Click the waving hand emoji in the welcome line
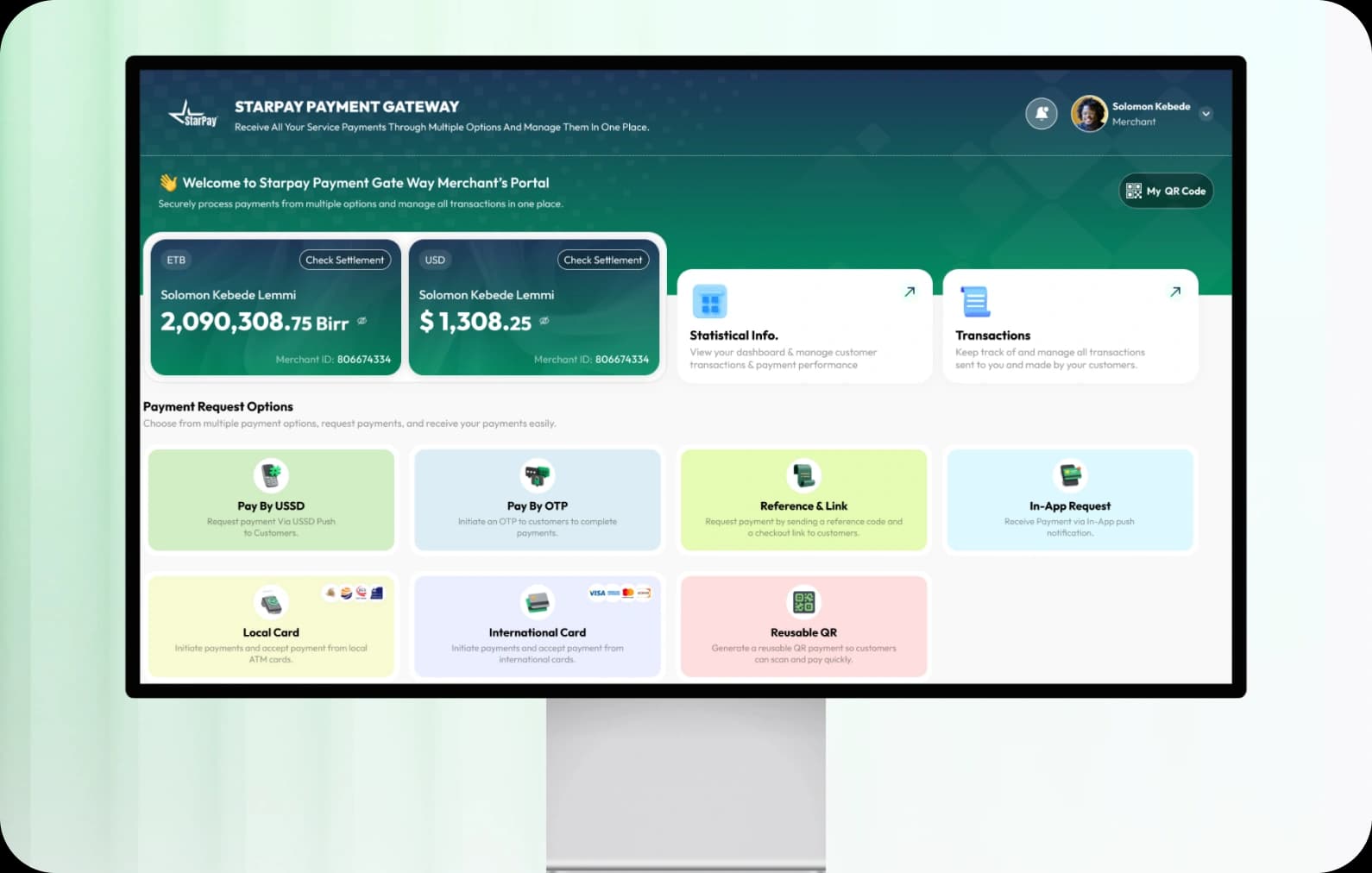1372x873 pixels. click(x=168, y=183)
